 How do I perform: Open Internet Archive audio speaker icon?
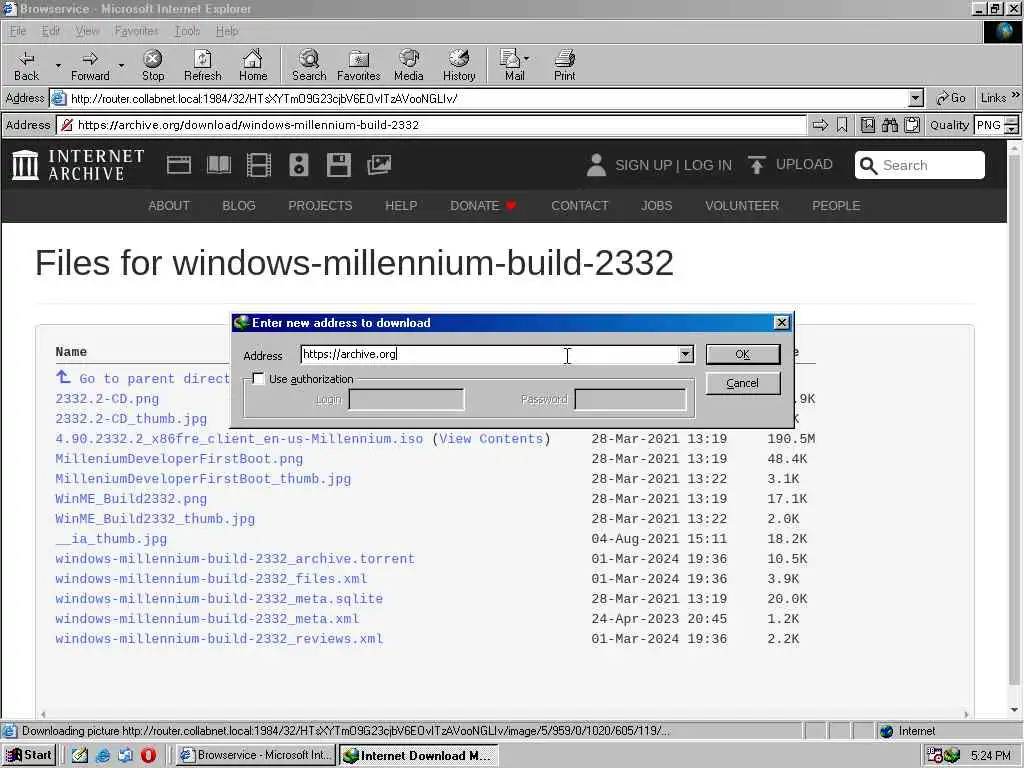pyautogui.click(x=298, y=165)
